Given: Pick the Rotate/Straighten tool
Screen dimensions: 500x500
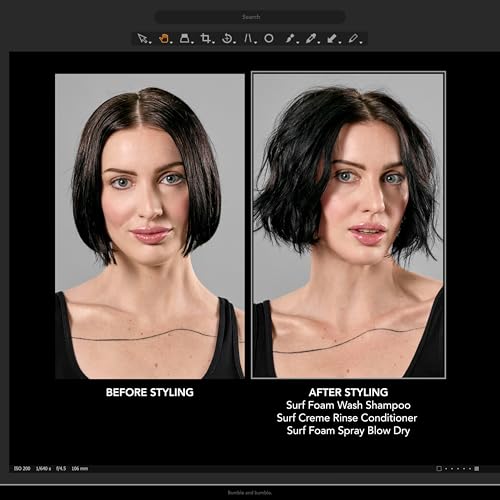Looking at the screenshot, I should [228, 39].
